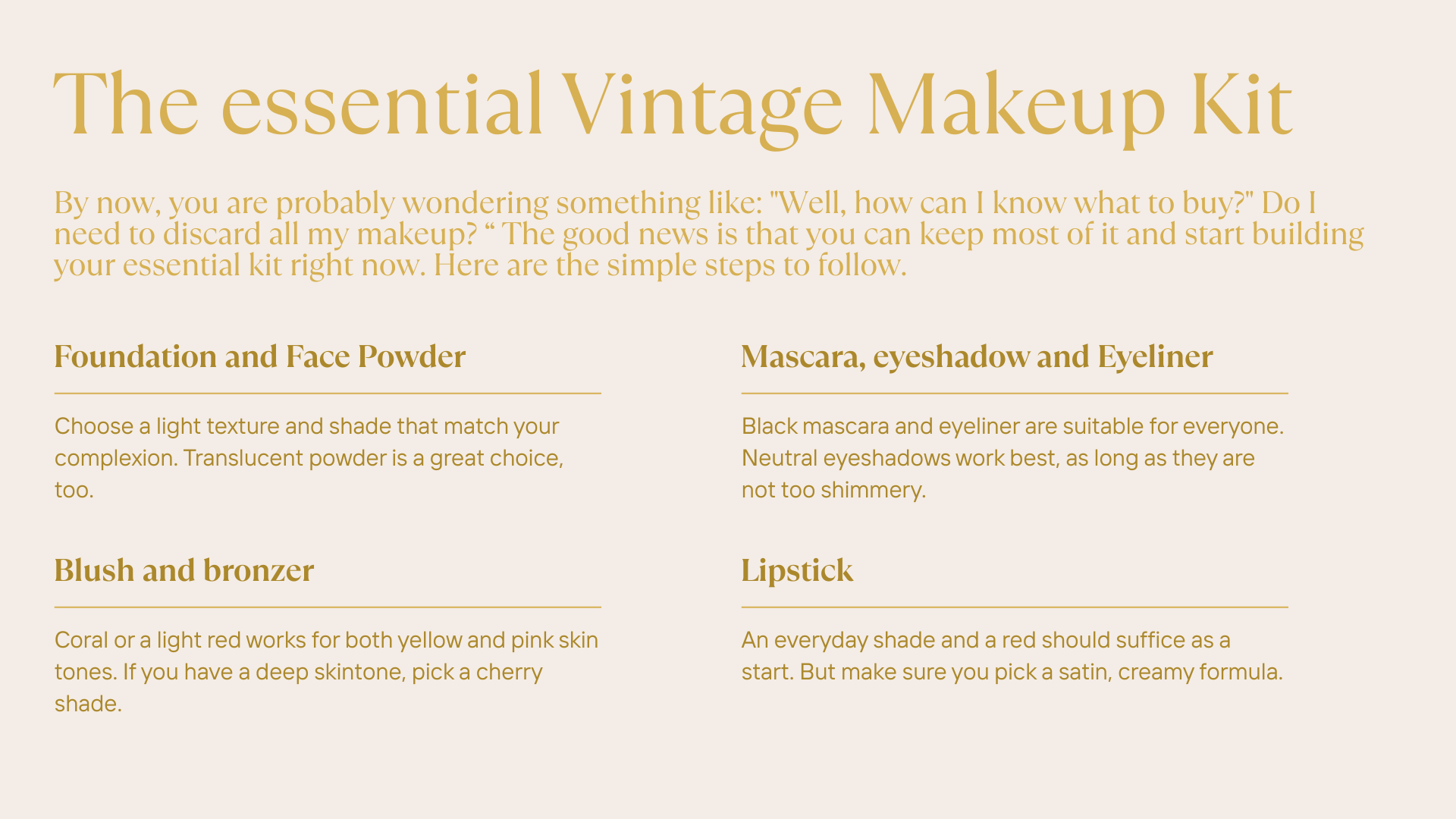Select the 'An everyday shade and a red' paragraph

[x=1012, y=656]
